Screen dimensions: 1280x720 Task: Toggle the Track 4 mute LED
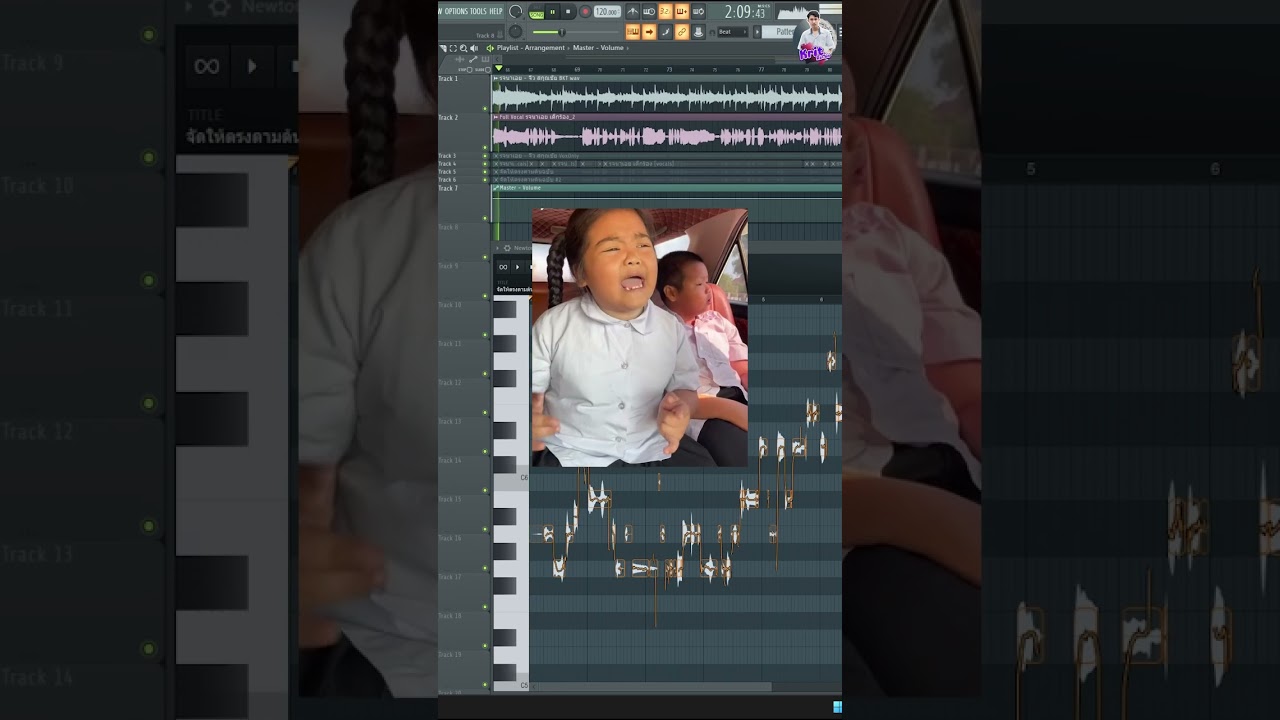tap(485, 164)
